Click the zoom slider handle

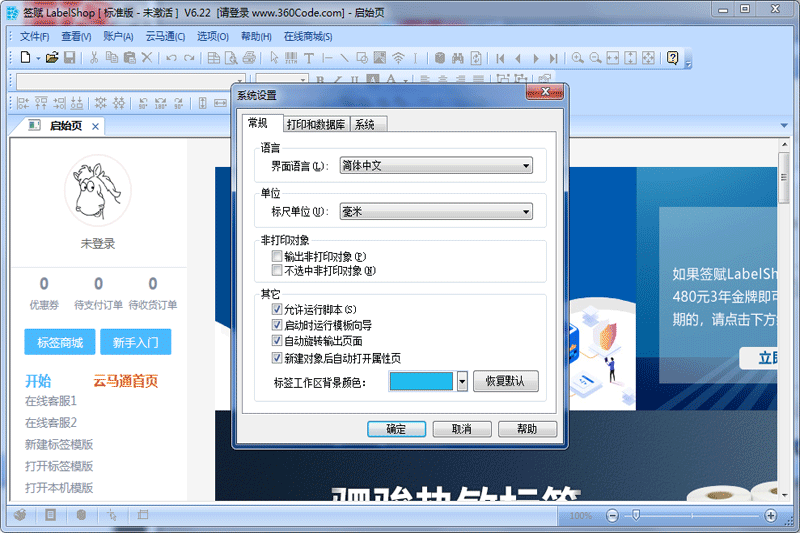[x=636, y=515]
